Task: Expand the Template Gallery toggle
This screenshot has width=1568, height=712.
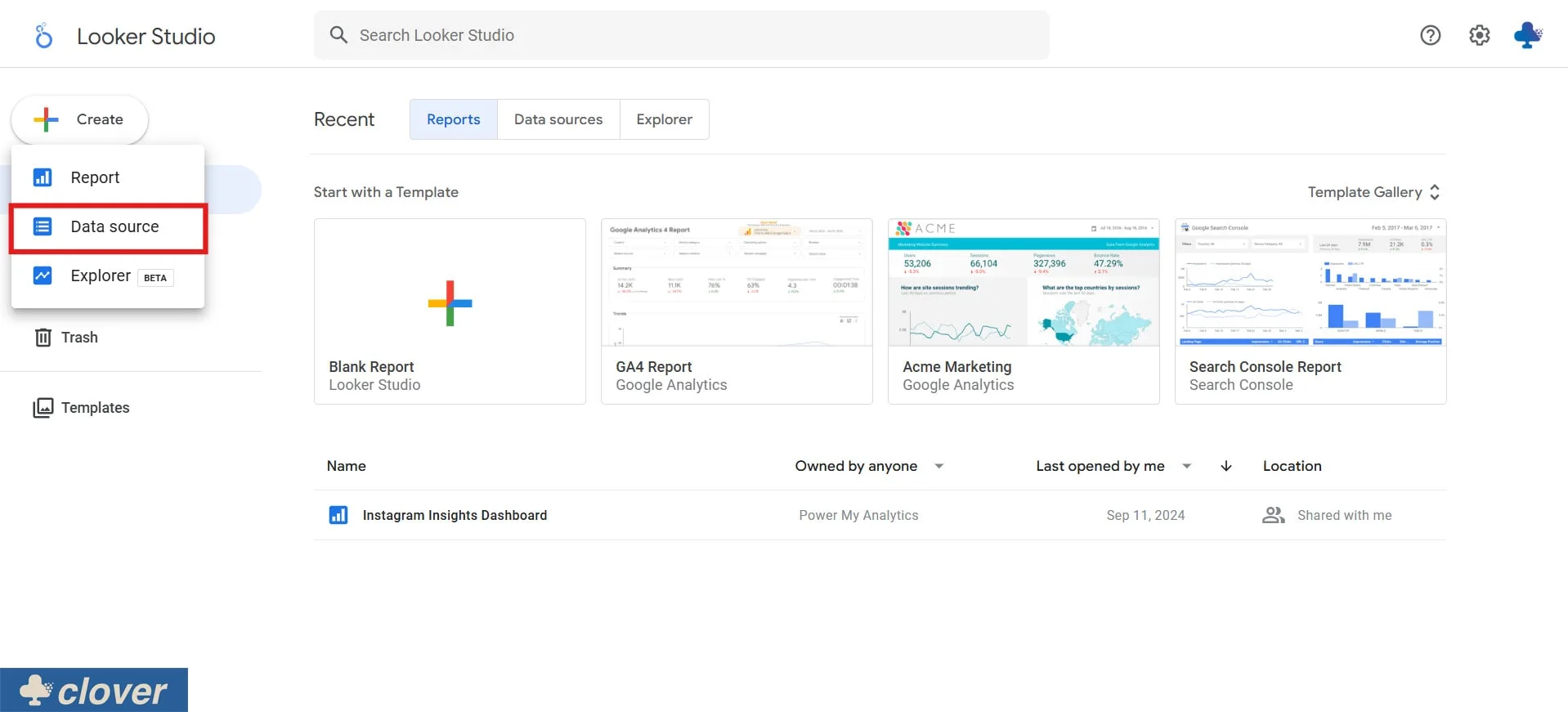Action: [1373, 192]
